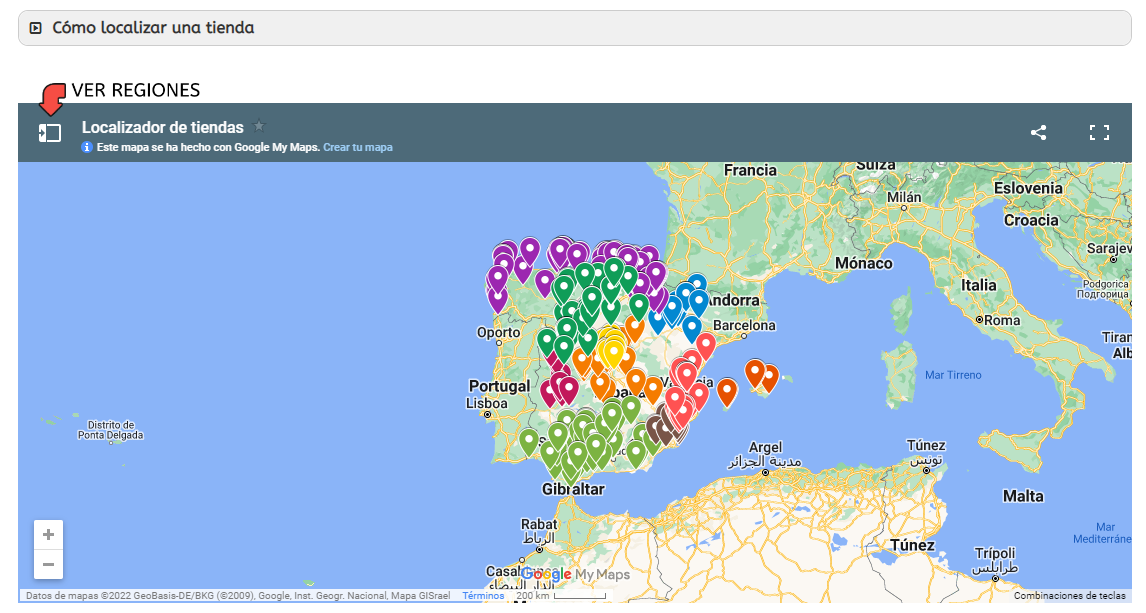Click a yellow pin near Madrid
Image resolution: width=1146 pixels, height=613 pixels.
tap(615, 353)
